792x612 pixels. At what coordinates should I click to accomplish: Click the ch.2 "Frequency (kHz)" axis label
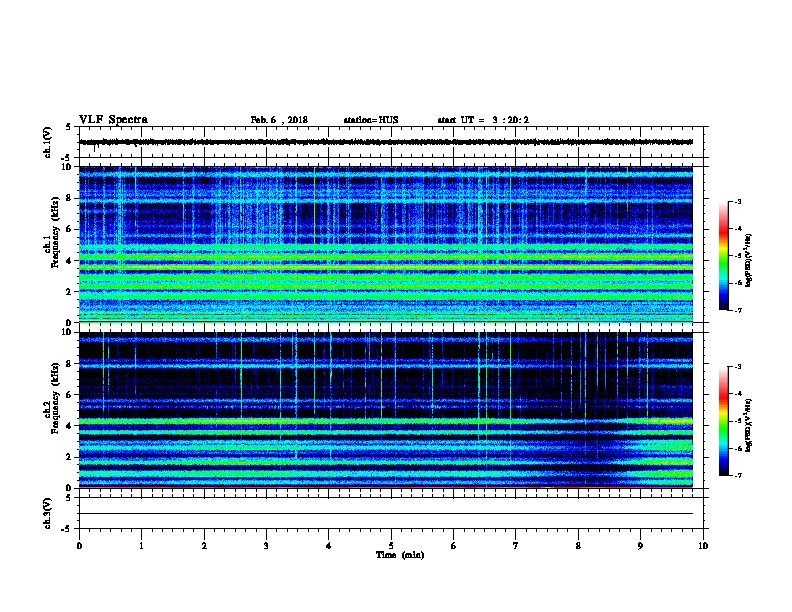click(x=55, y=397)
